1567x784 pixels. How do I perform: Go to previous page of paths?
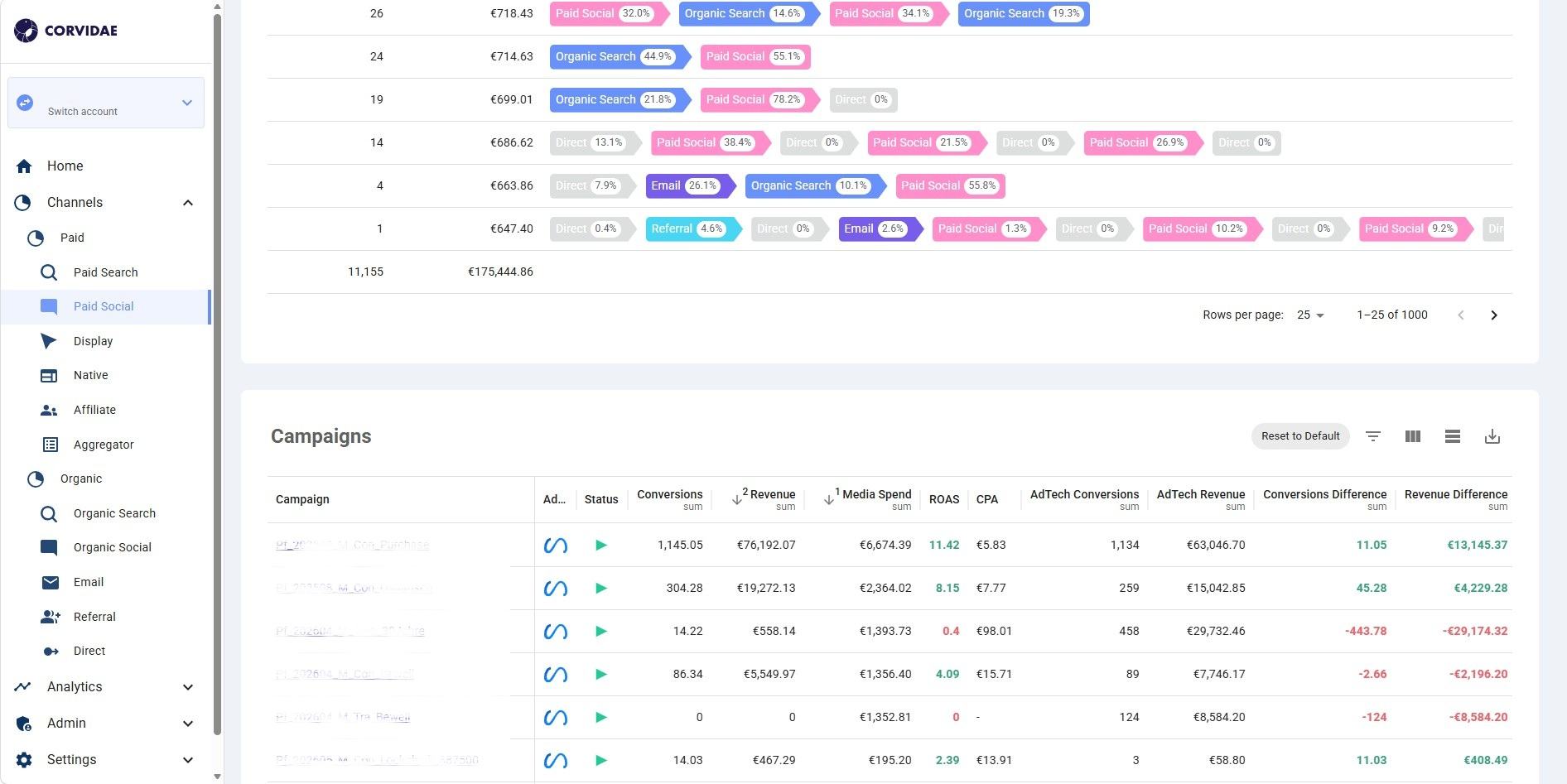click(1461, 315)
